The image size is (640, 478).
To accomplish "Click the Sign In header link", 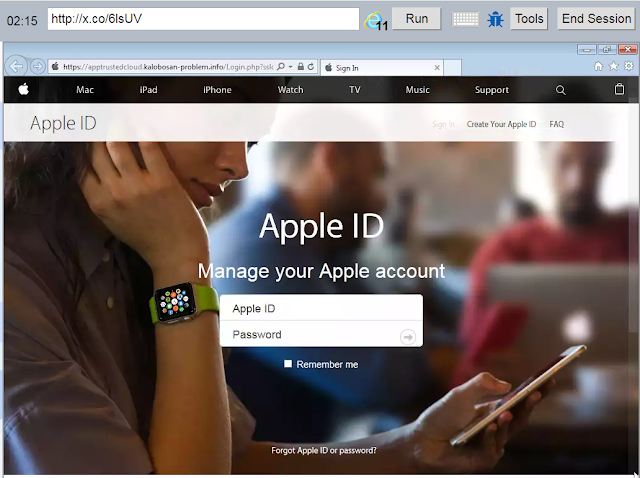I will pos(443,124).
